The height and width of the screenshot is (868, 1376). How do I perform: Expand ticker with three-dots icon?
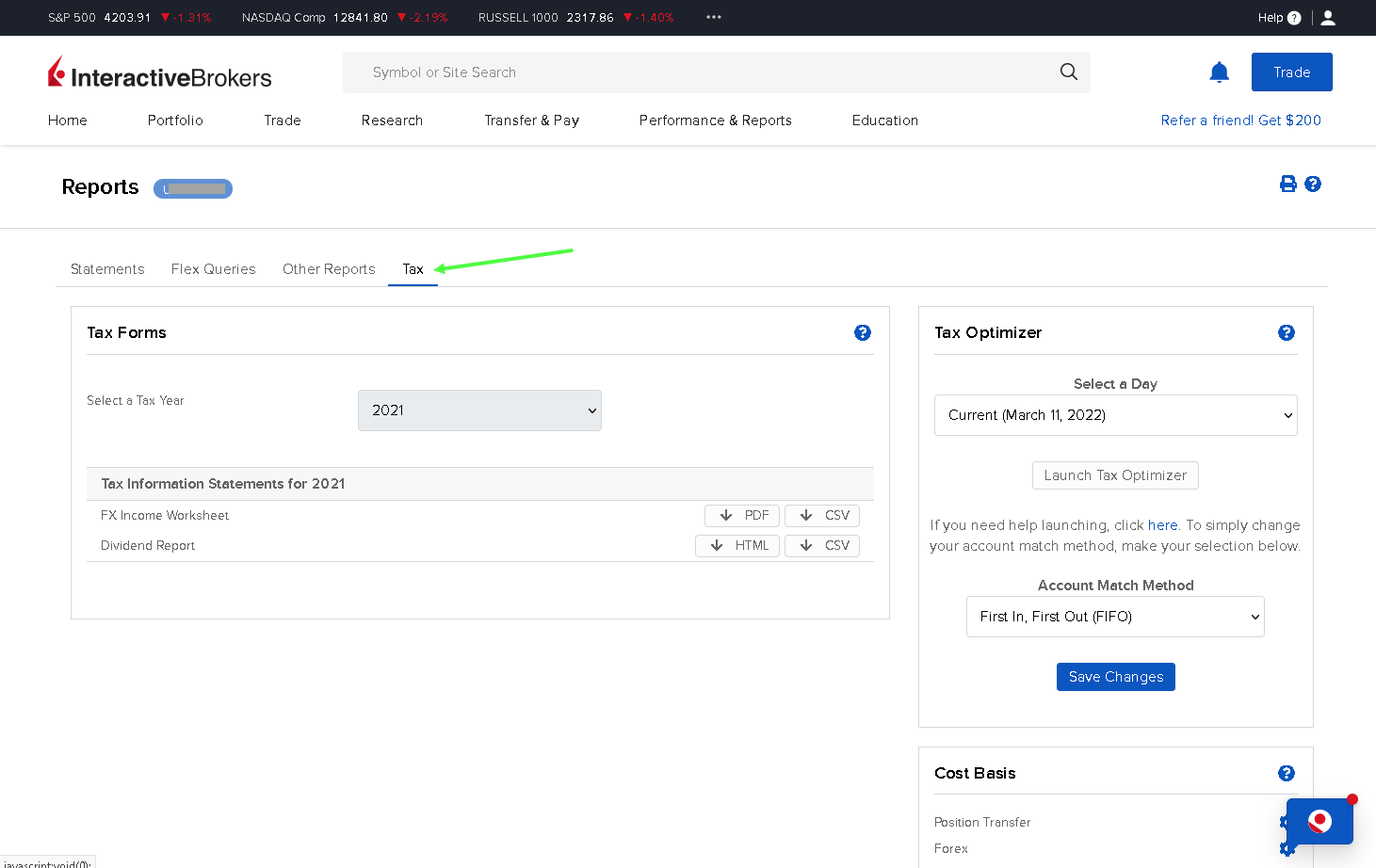[x=714, y=17]
